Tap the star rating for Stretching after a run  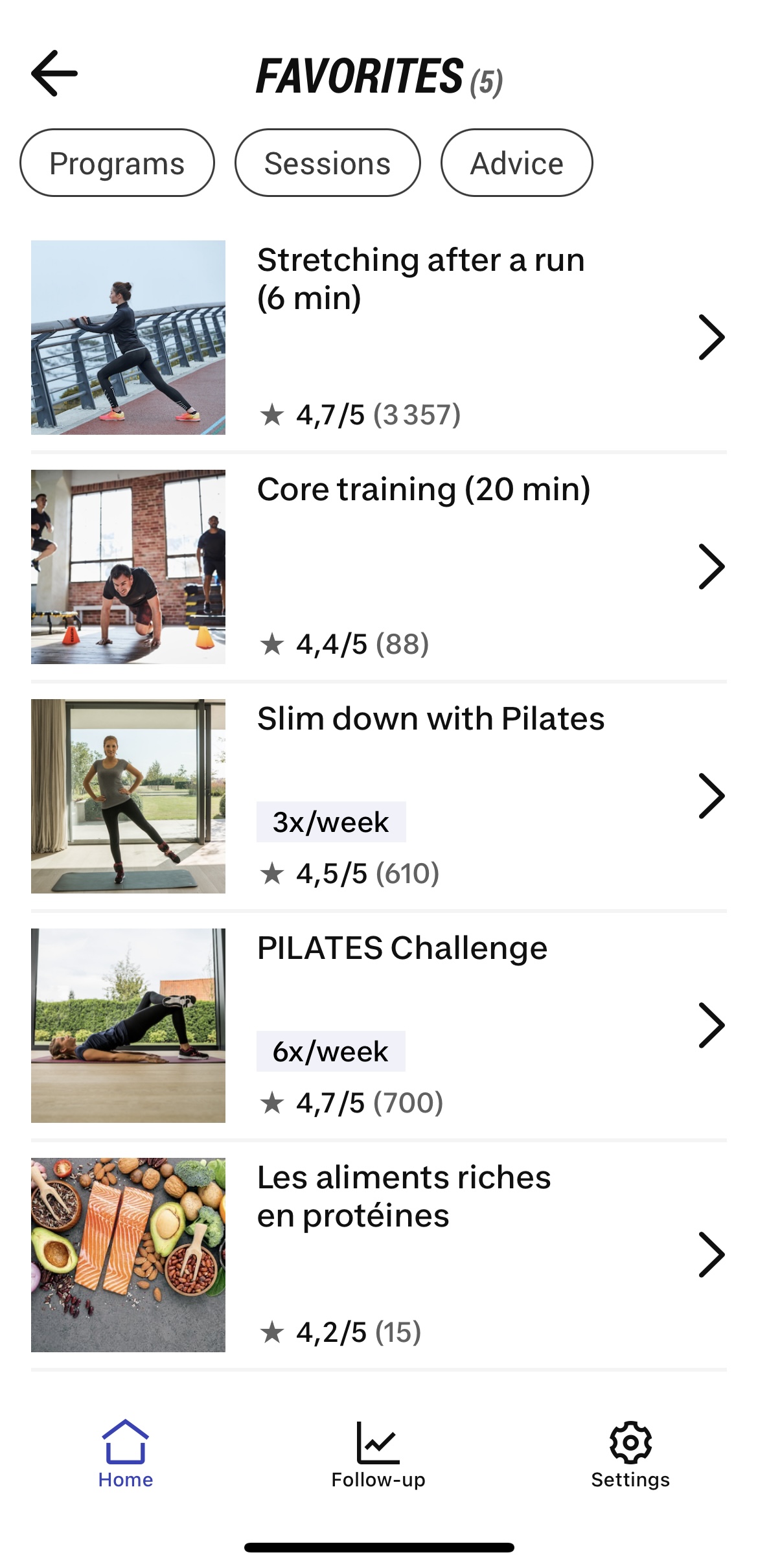[360, 415]
